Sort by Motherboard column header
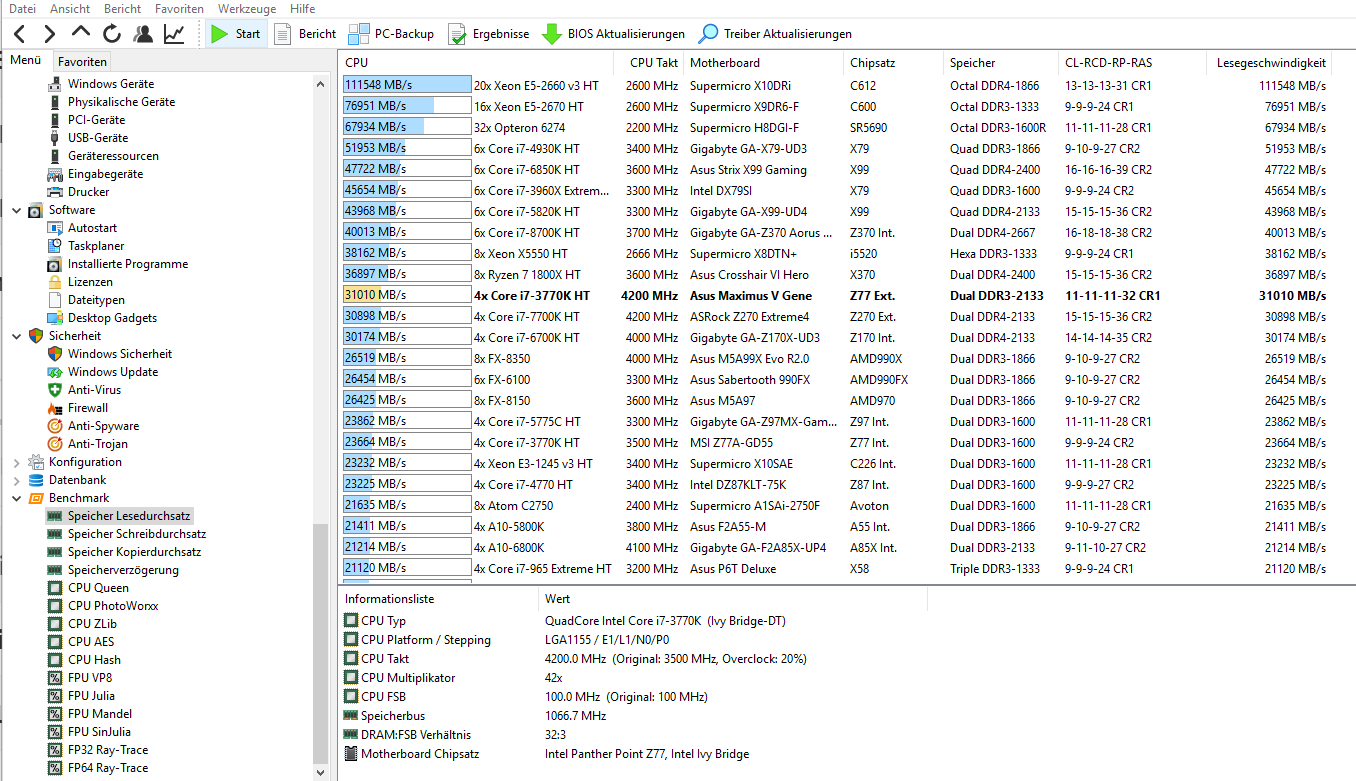The height and width of the screenshot is (781, 1356). (x=764, y=63)
